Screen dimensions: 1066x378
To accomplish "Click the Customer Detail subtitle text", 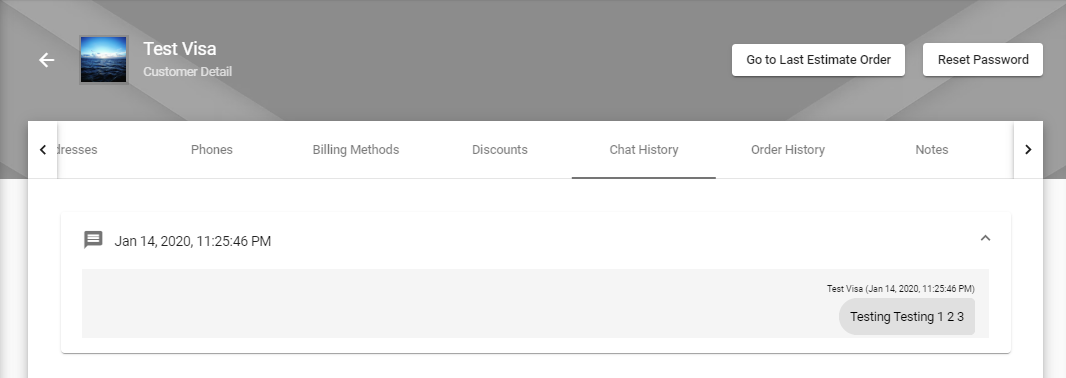I will coord(188,71).
